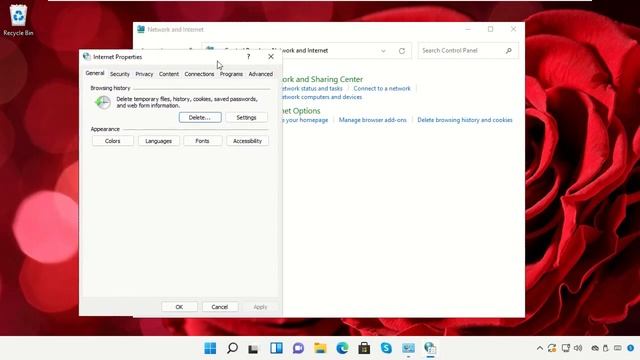Open Skype from the taskbar
Image resolution: width=640 pixels, height=360 pixels.
(386, 348)
